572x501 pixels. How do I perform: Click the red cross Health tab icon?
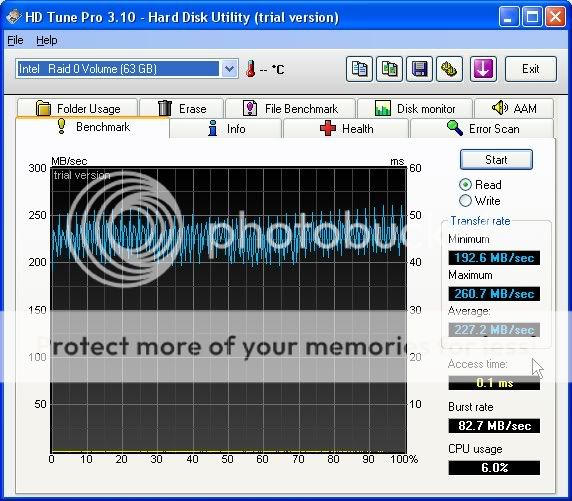click(328, 128)
